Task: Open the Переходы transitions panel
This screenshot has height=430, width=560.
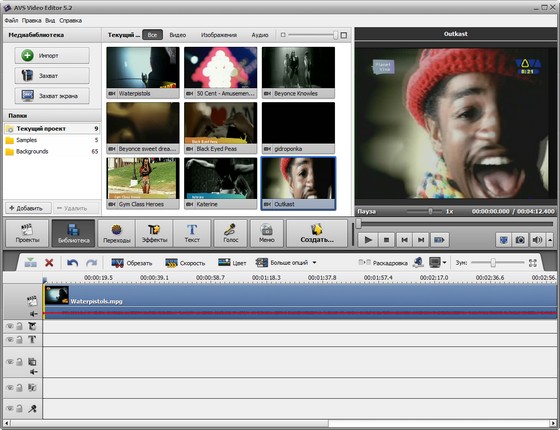Action: (x=116, y=234)
